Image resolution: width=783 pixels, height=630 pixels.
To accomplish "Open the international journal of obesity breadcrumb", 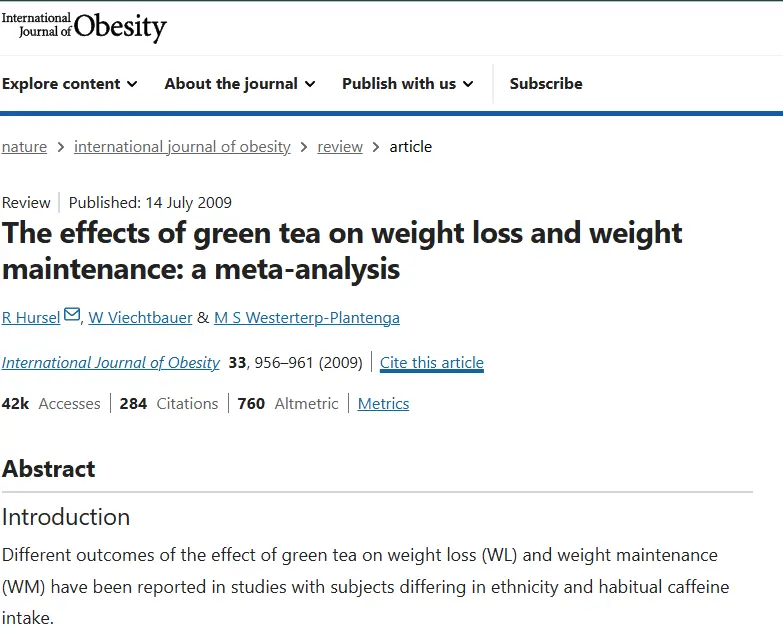I will [x=182, y=147].
